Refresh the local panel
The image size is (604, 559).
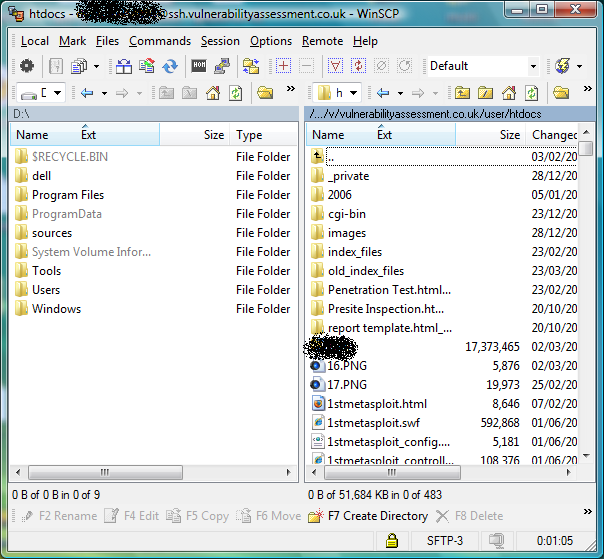pos(235,93)
